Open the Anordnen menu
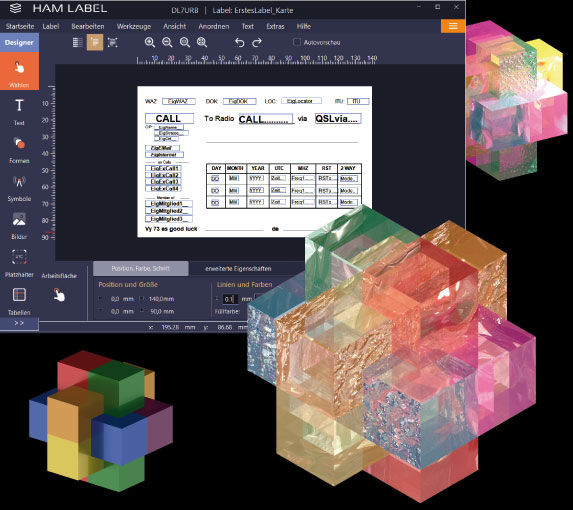573x510 pixels. [x=214, y=26]
